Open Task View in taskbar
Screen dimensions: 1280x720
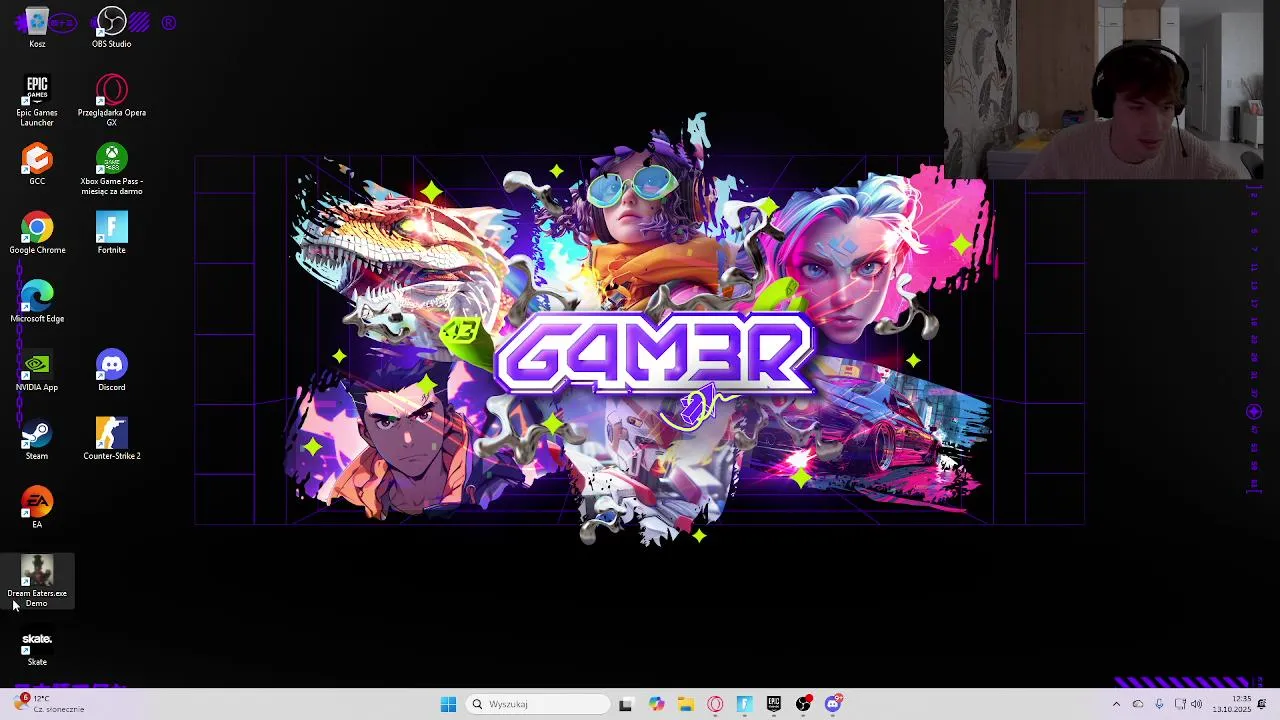pos(626,704)
